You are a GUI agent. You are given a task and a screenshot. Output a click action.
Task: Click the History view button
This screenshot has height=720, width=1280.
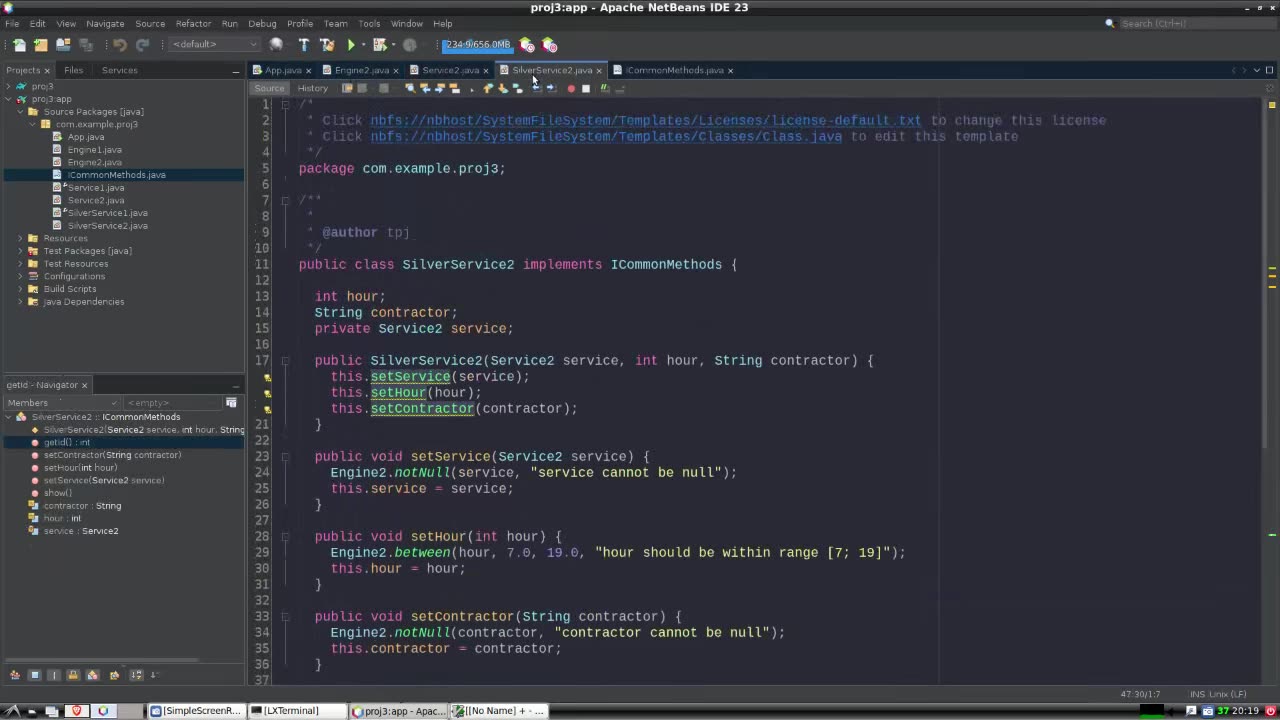(312, 88)
